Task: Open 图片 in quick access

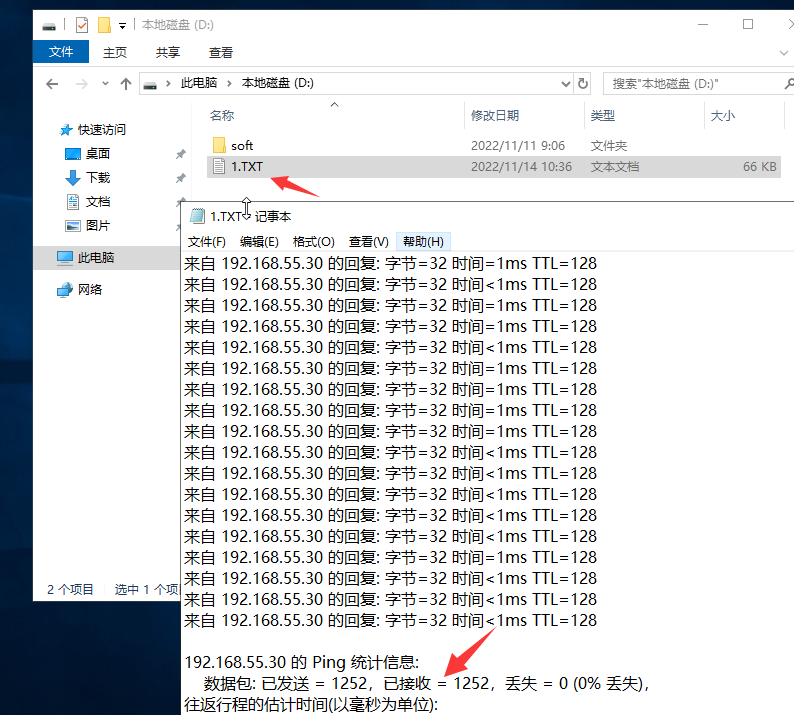Action: 98,225
